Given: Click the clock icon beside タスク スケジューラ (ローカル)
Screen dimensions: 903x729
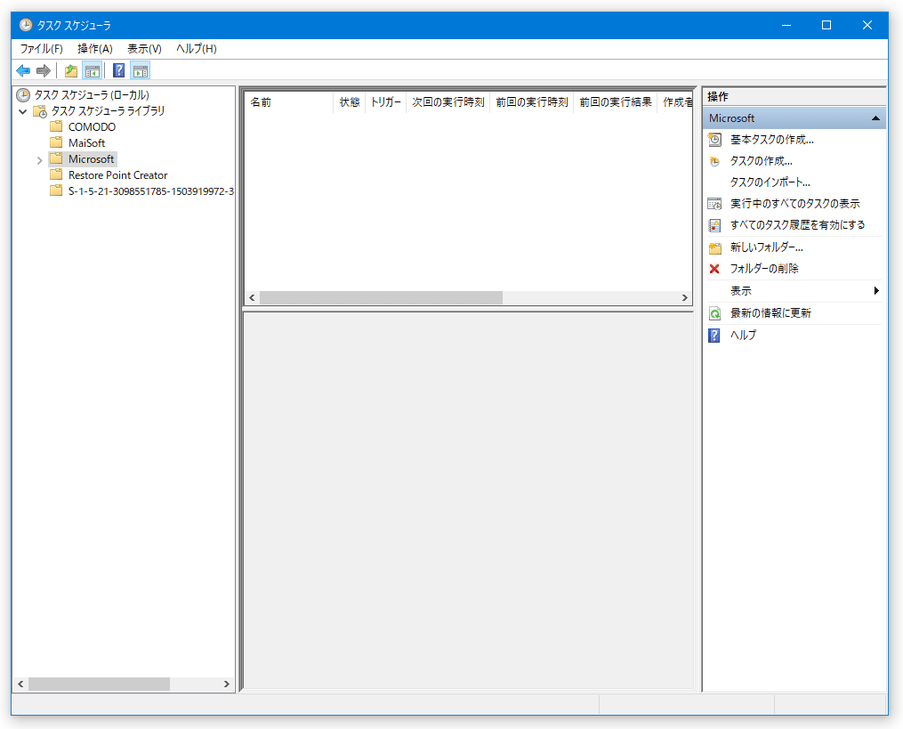Looking at the screenshot, I should [23, 95].
